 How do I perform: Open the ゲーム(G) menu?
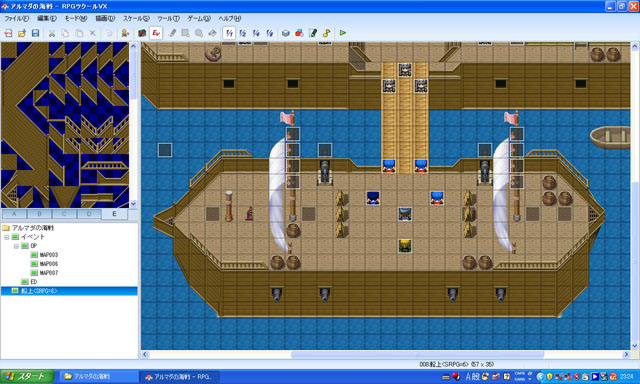tap(199, 18)
